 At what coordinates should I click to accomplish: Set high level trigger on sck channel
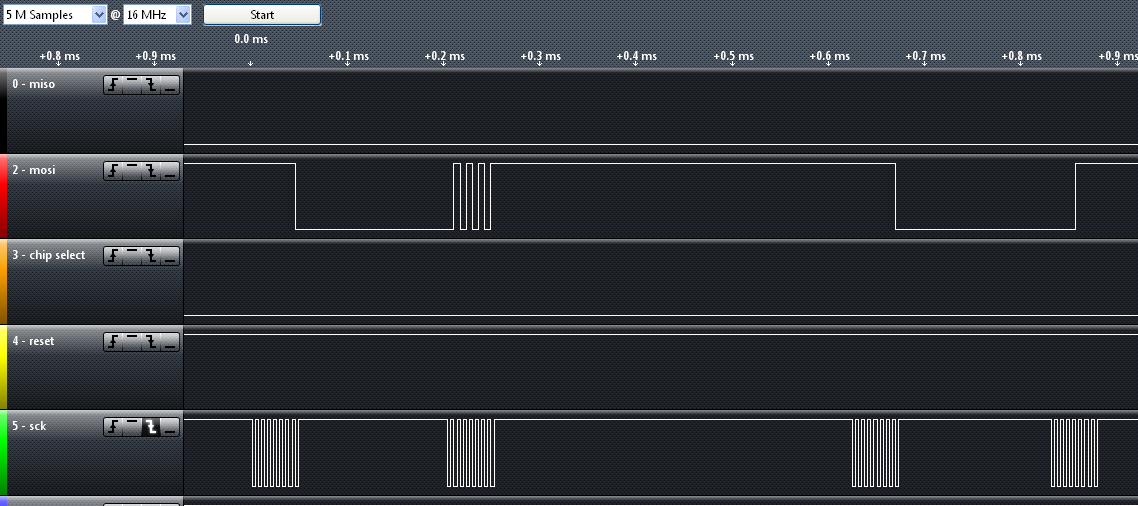coord(132,427)
